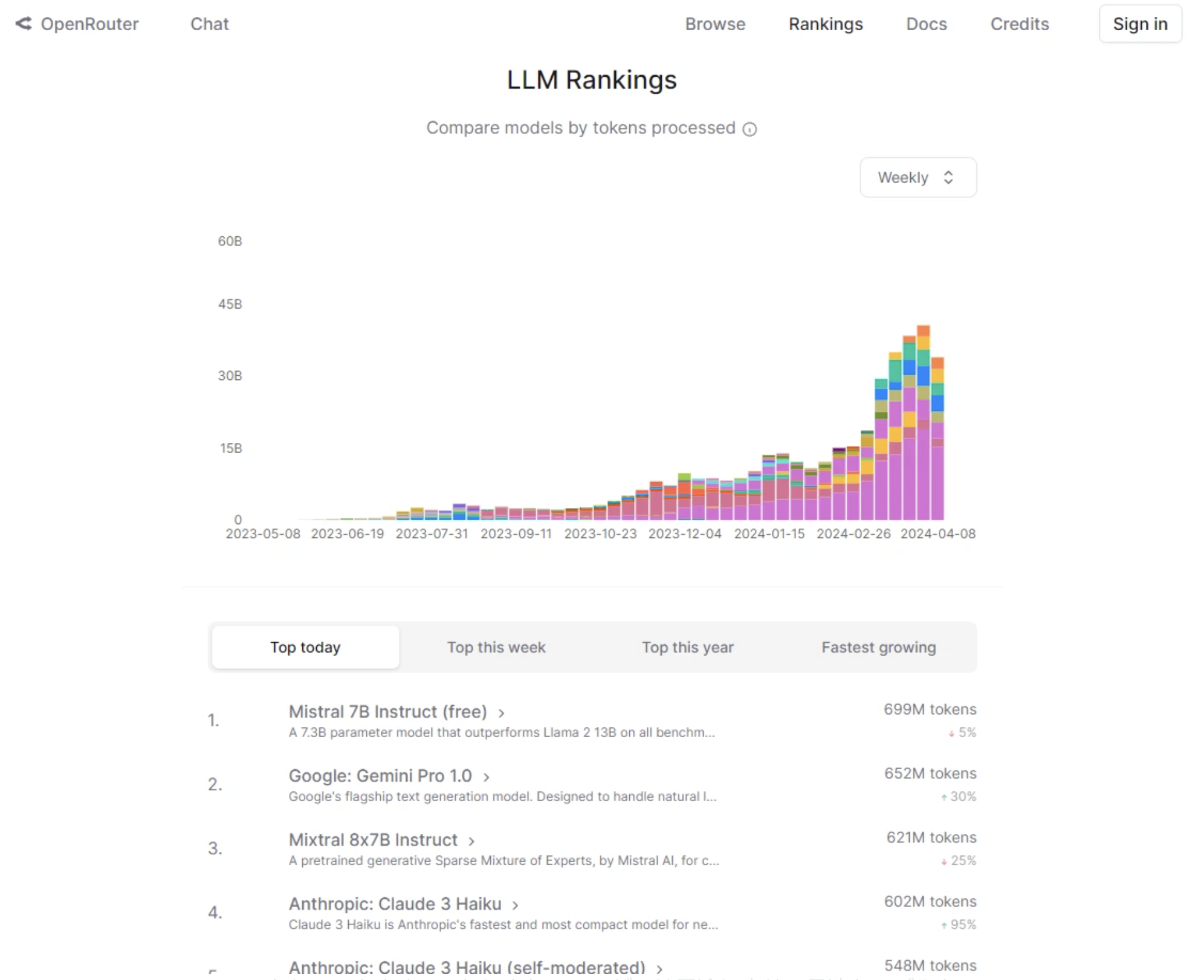The image size is (1204, 980).
Task: Select the Top today tab
Action: 305,647
